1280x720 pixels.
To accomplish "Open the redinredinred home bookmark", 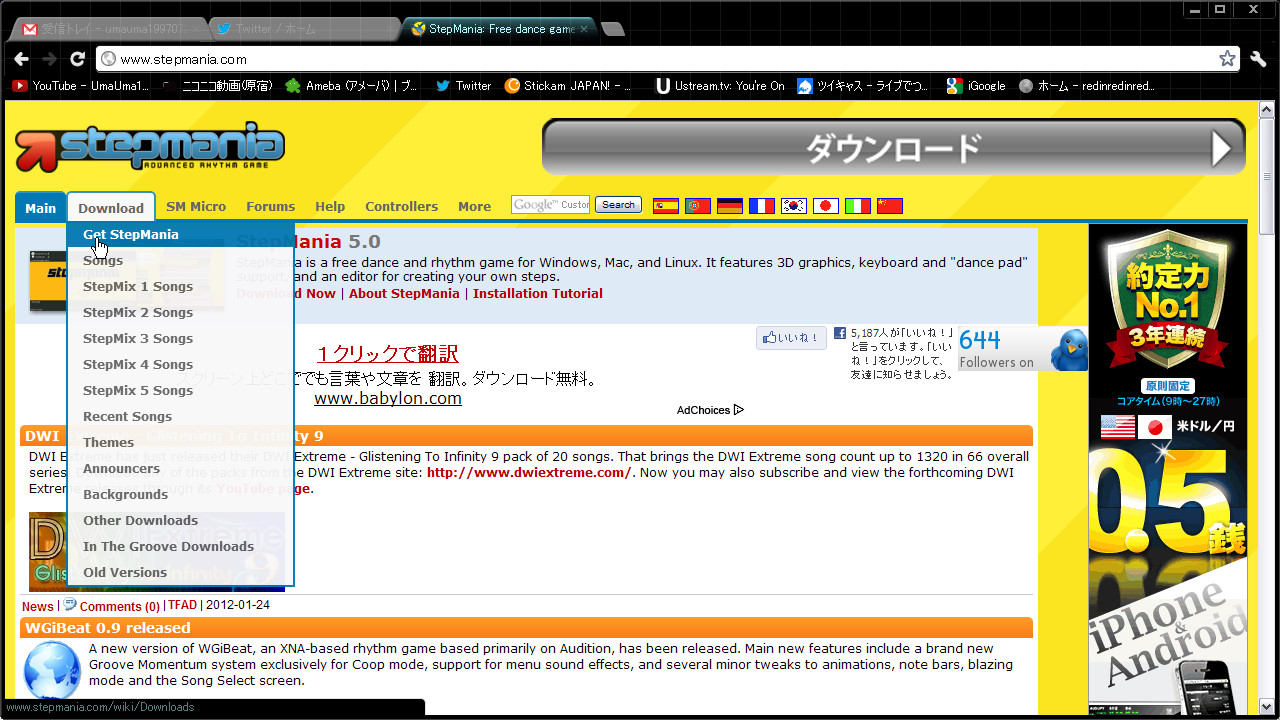I will point(1086,86).
